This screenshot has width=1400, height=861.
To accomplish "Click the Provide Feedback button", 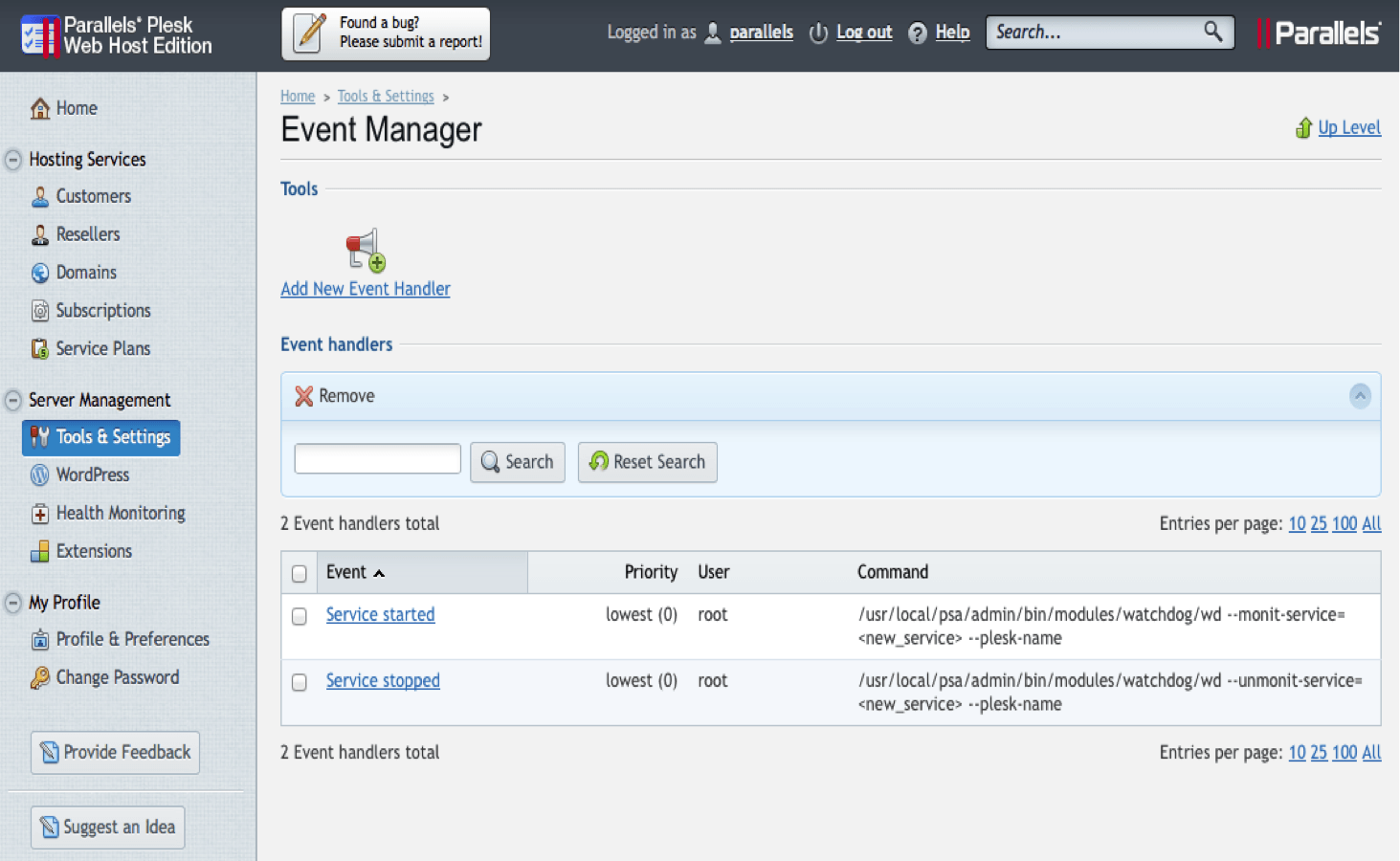I will tap(116, 753).
